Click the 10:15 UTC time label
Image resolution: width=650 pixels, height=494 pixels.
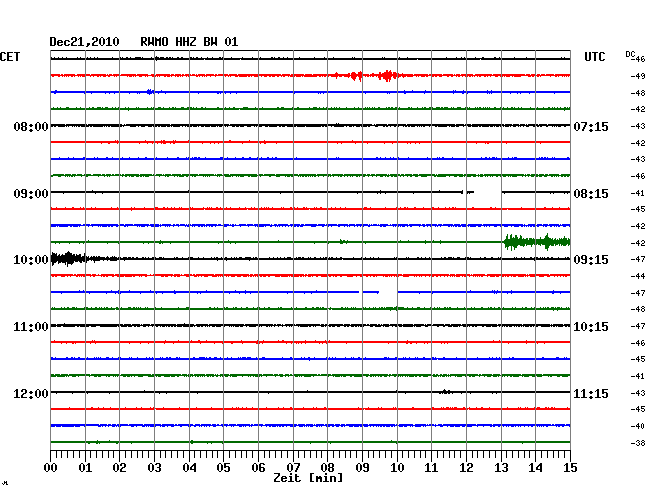pos(591,327)
